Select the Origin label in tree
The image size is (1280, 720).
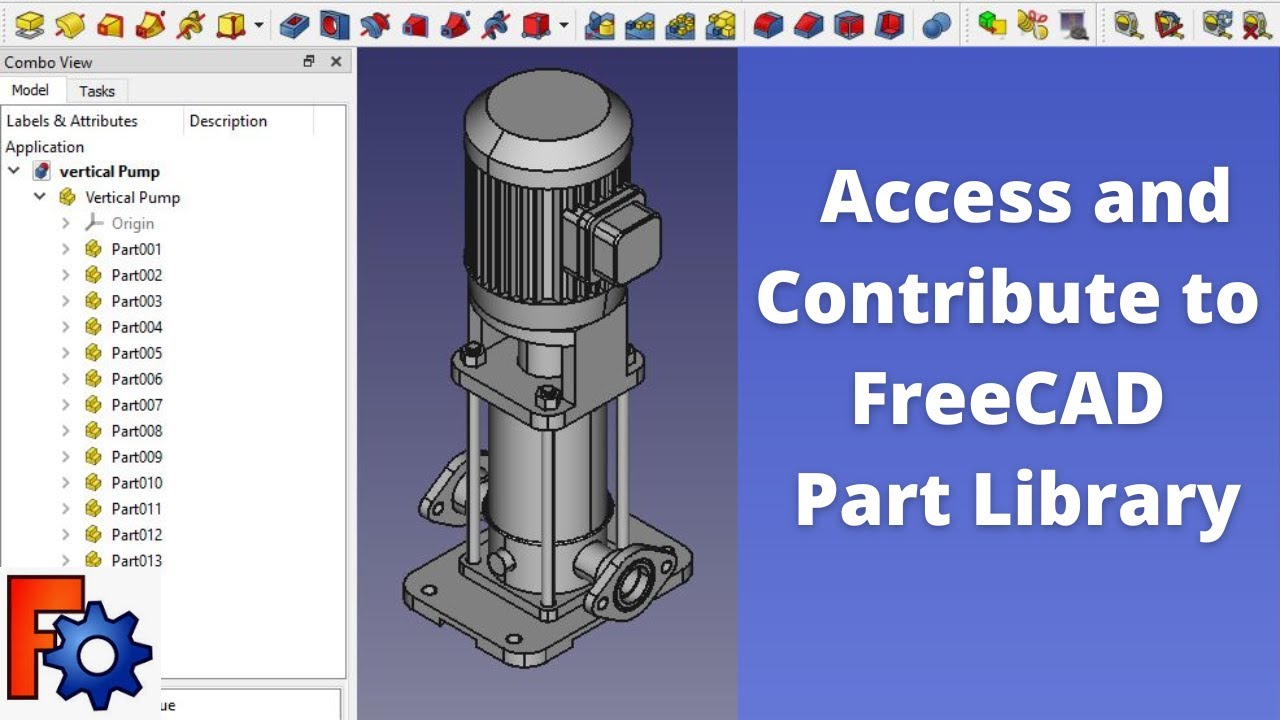pos(132,223)
